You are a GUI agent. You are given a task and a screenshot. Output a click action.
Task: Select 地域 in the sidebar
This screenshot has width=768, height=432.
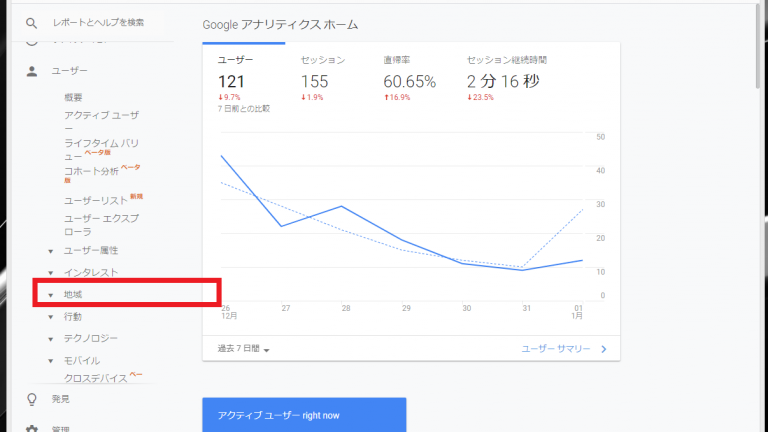click(x=73, y=294)
